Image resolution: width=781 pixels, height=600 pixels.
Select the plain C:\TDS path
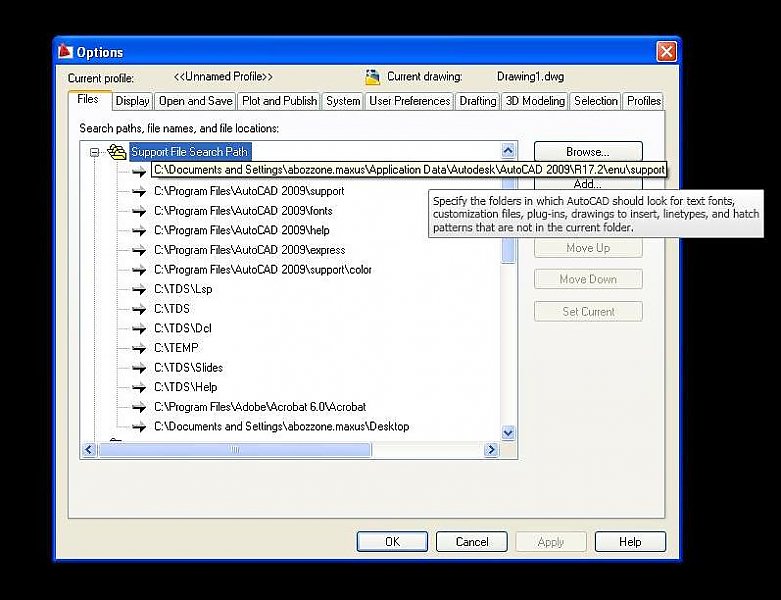(x=172, y=309)
